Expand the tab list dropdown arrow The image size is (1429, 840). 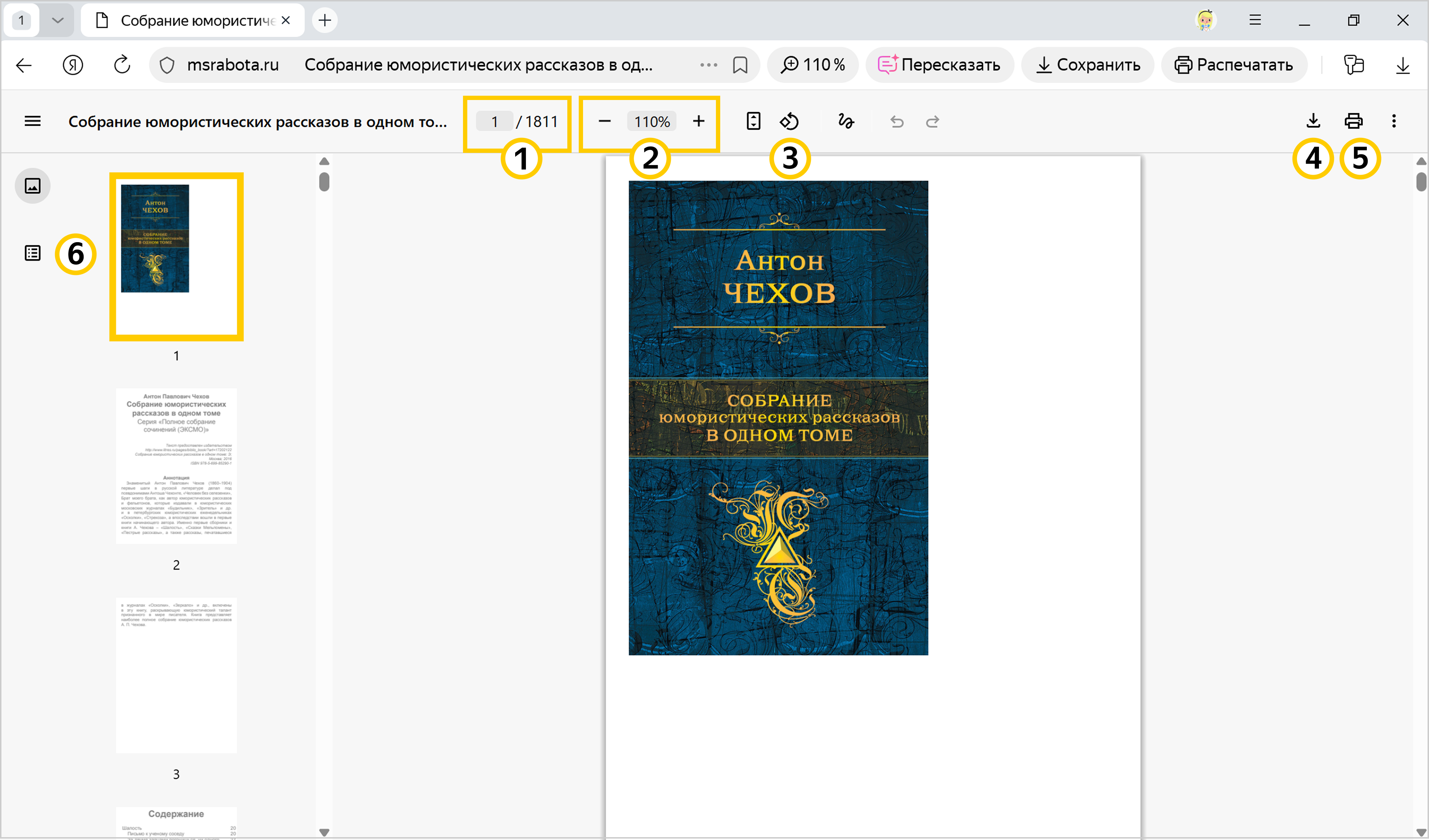pyautogui.click(x=57, y=20)
